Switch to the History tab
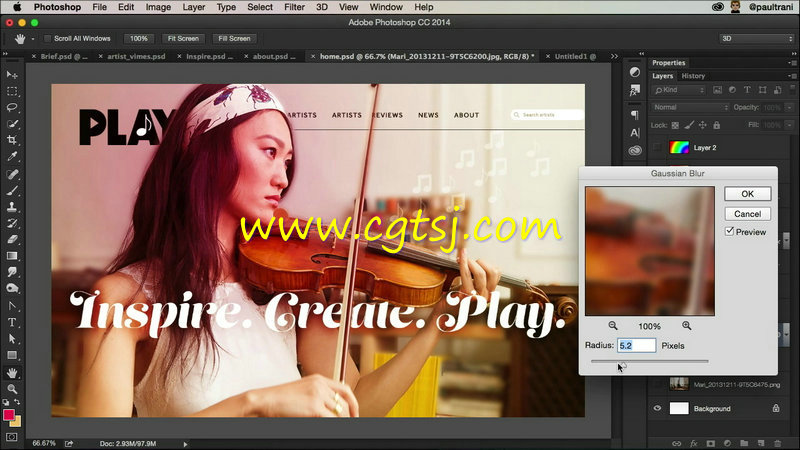 pyautogui.click(x=693, y=76)
